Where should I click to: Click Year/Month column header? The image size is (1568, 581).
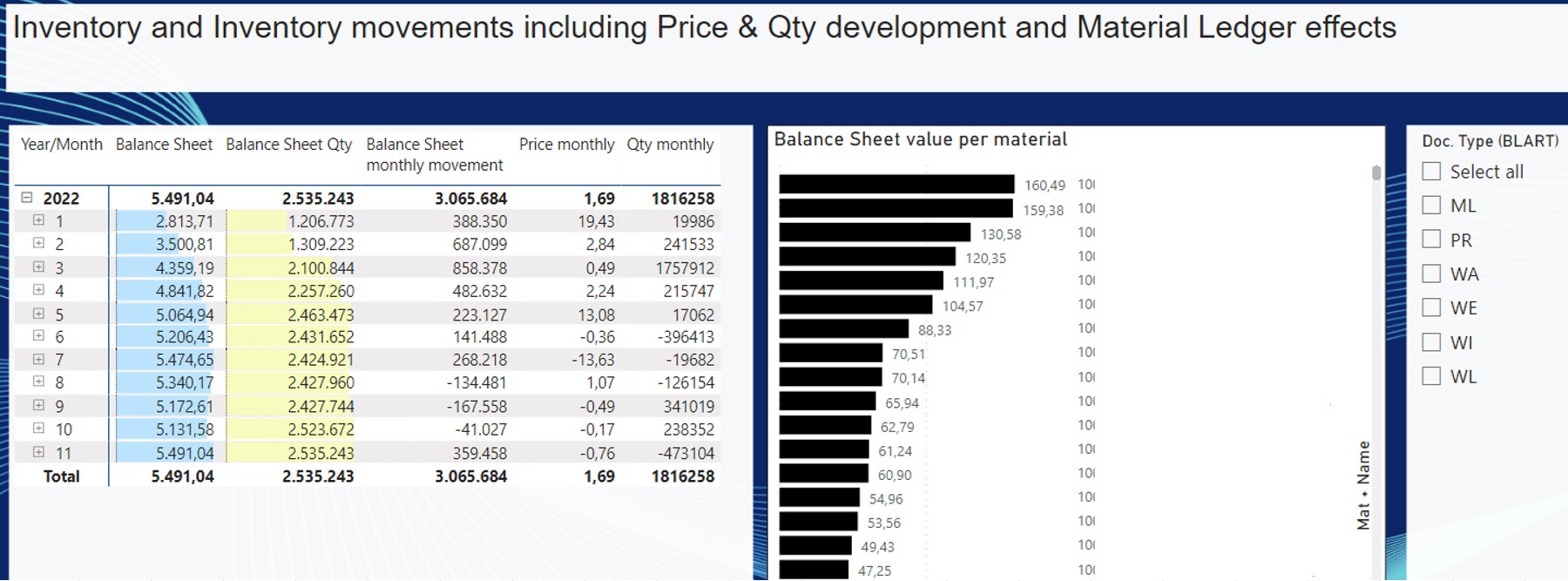click(61, 145)
